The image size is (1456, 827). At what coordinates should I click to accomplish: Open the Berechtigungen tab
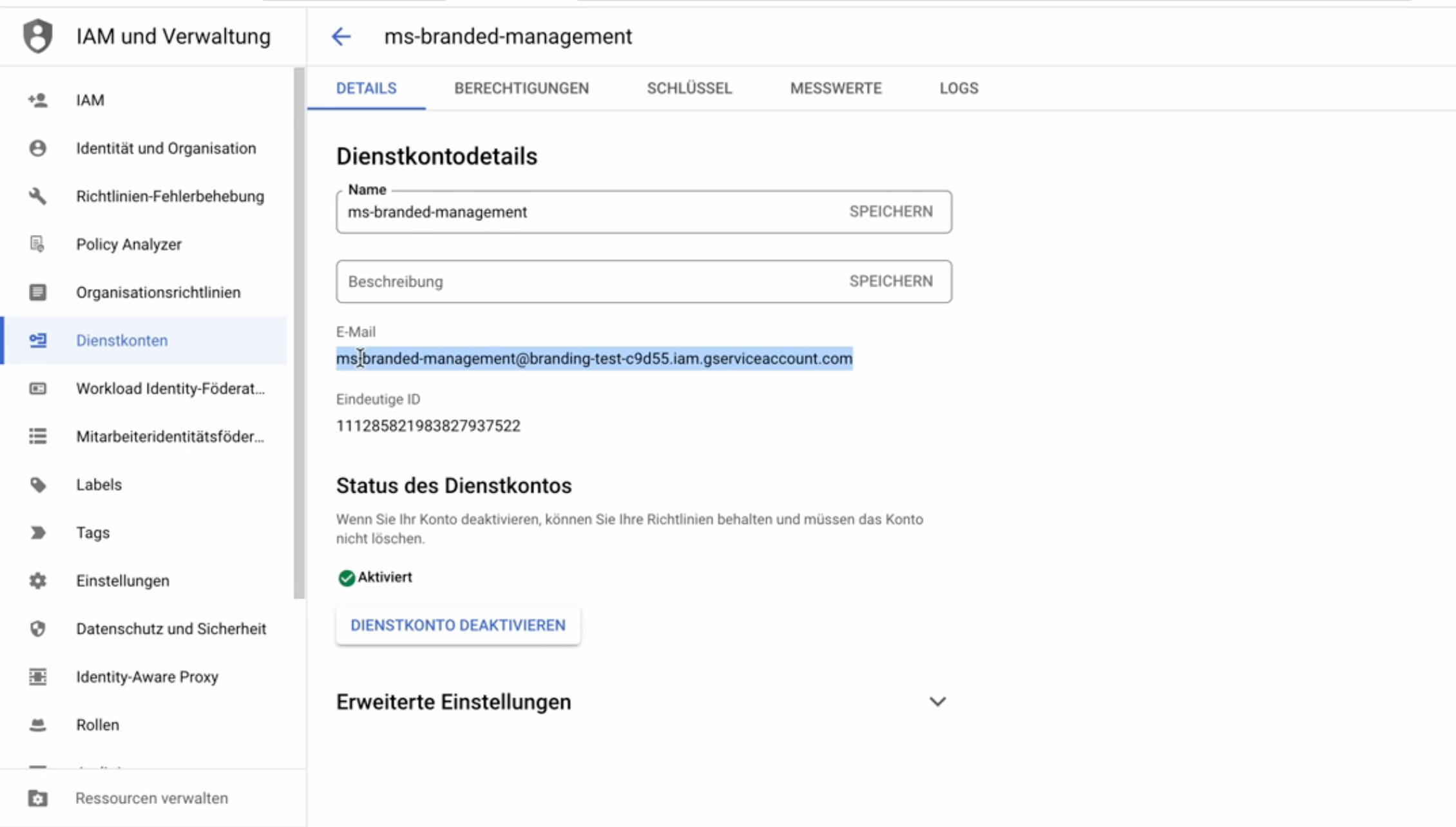pos(521,88)
